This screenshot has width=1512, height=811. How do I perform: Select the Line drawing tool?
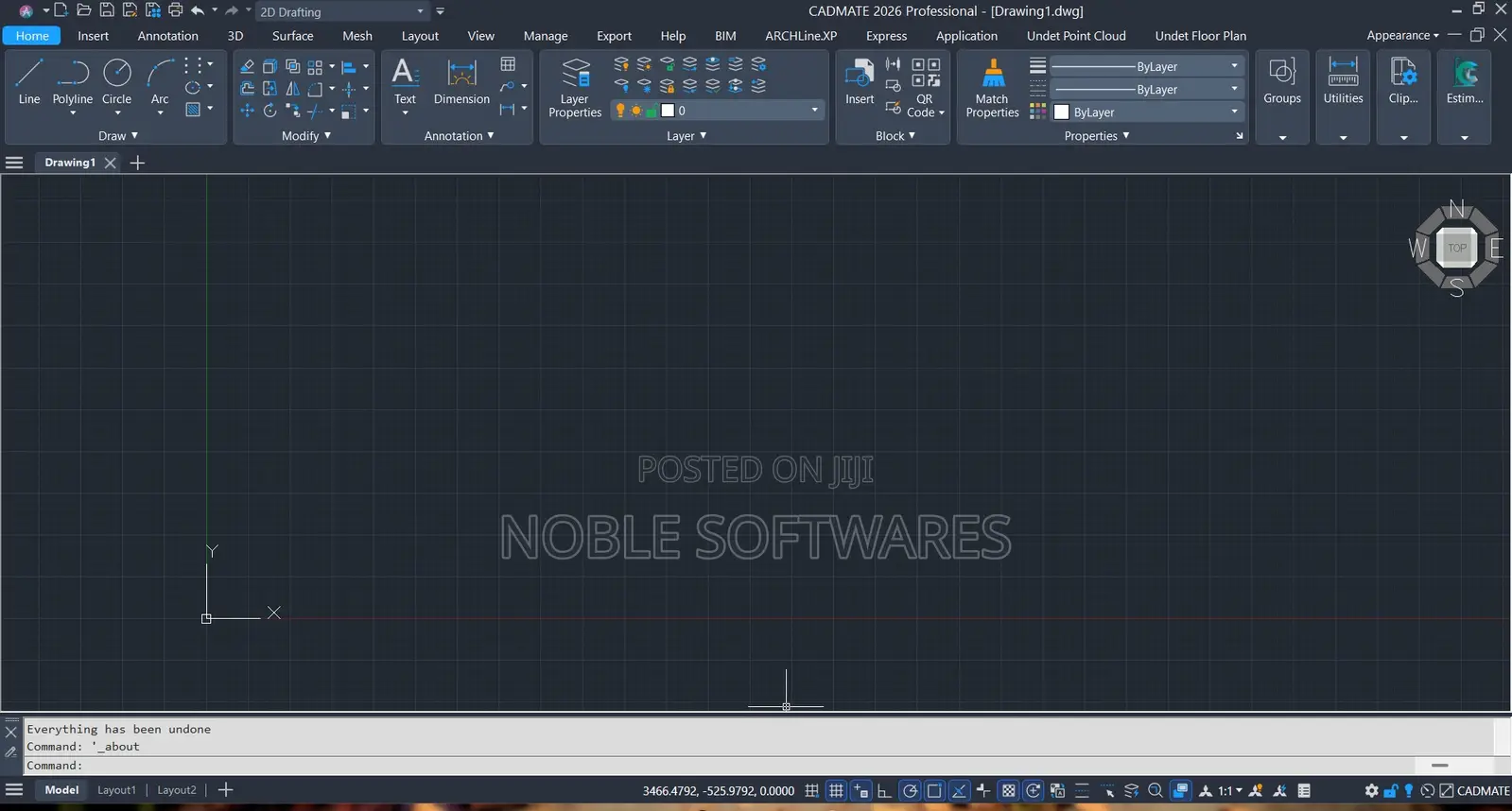click(x=29, y=81)
